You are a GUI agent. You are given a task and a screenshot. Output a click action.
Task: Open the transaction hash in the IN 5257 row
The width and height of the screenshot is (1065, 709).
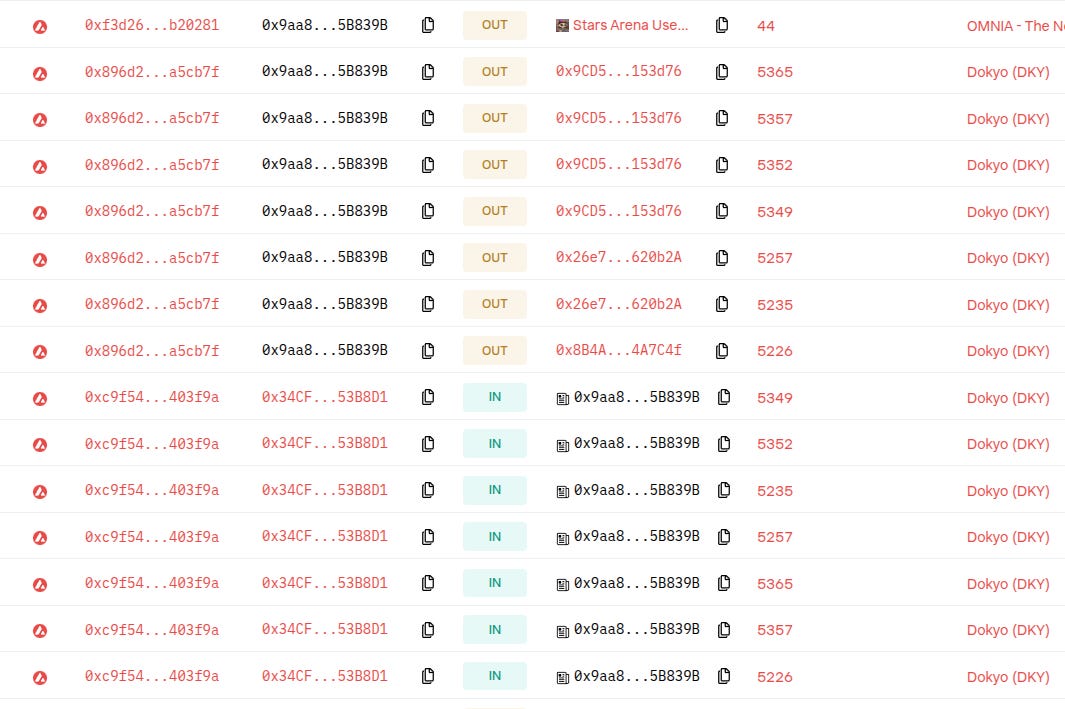click(x=152, y=537)
